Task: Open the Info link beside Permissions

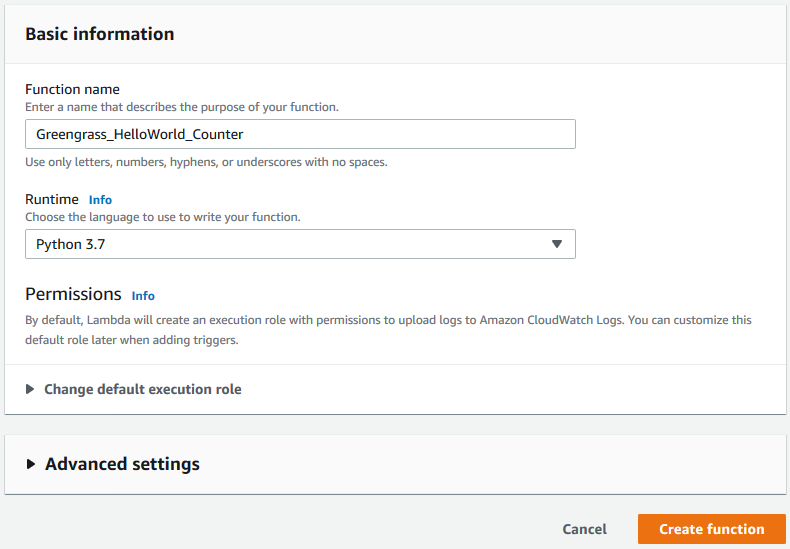Action: [143, 296]
